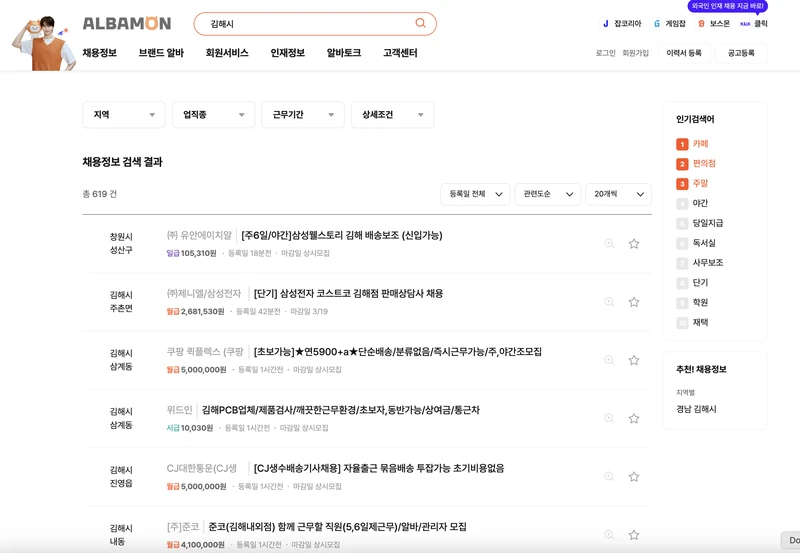The width and height of the screenshot is (800, 553).
Task: Open the 클릭 KLiK site link
Action: (754, 23)
